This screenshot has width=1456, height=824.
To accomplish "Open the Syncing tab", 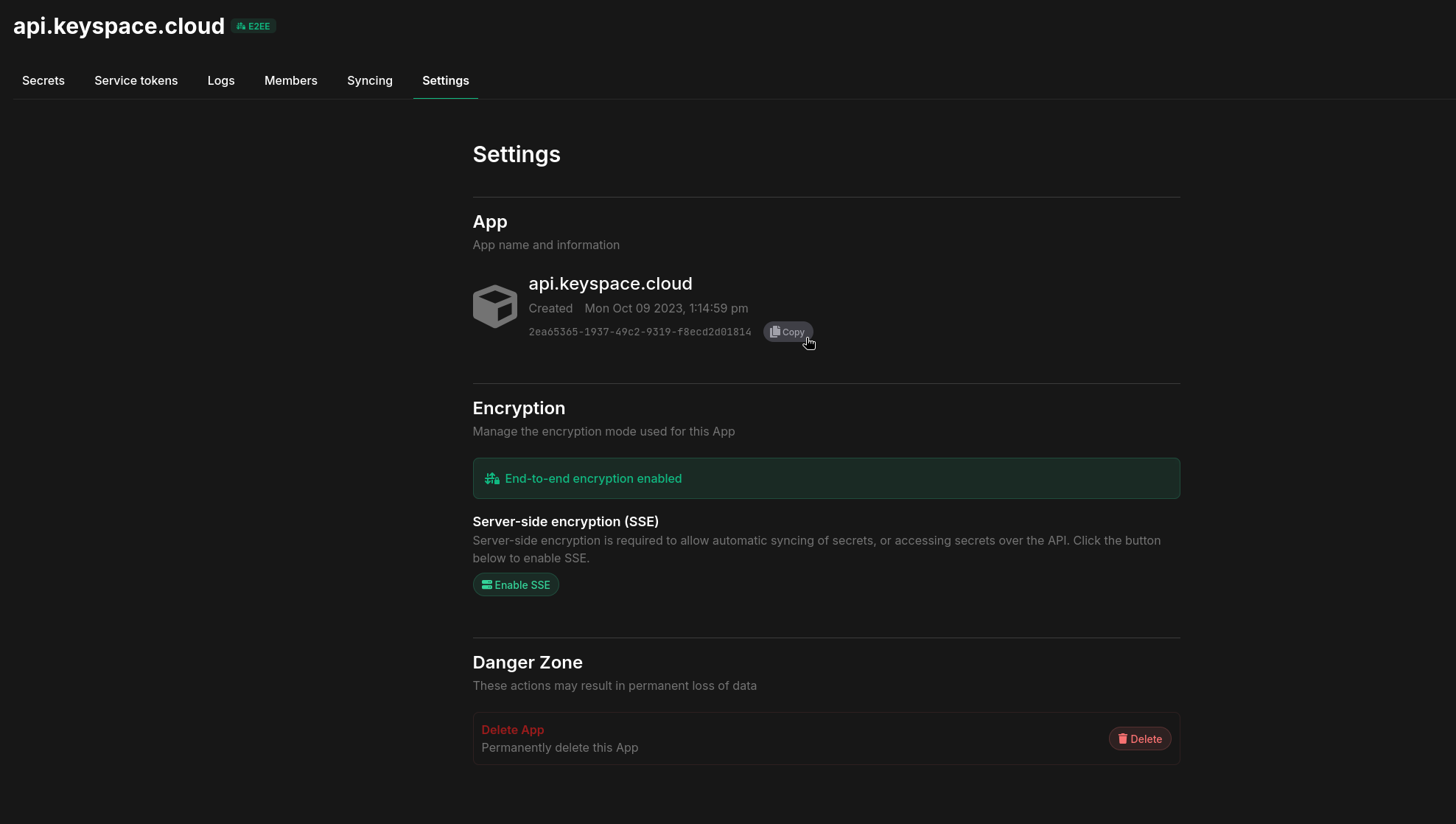I will (369, 81).
